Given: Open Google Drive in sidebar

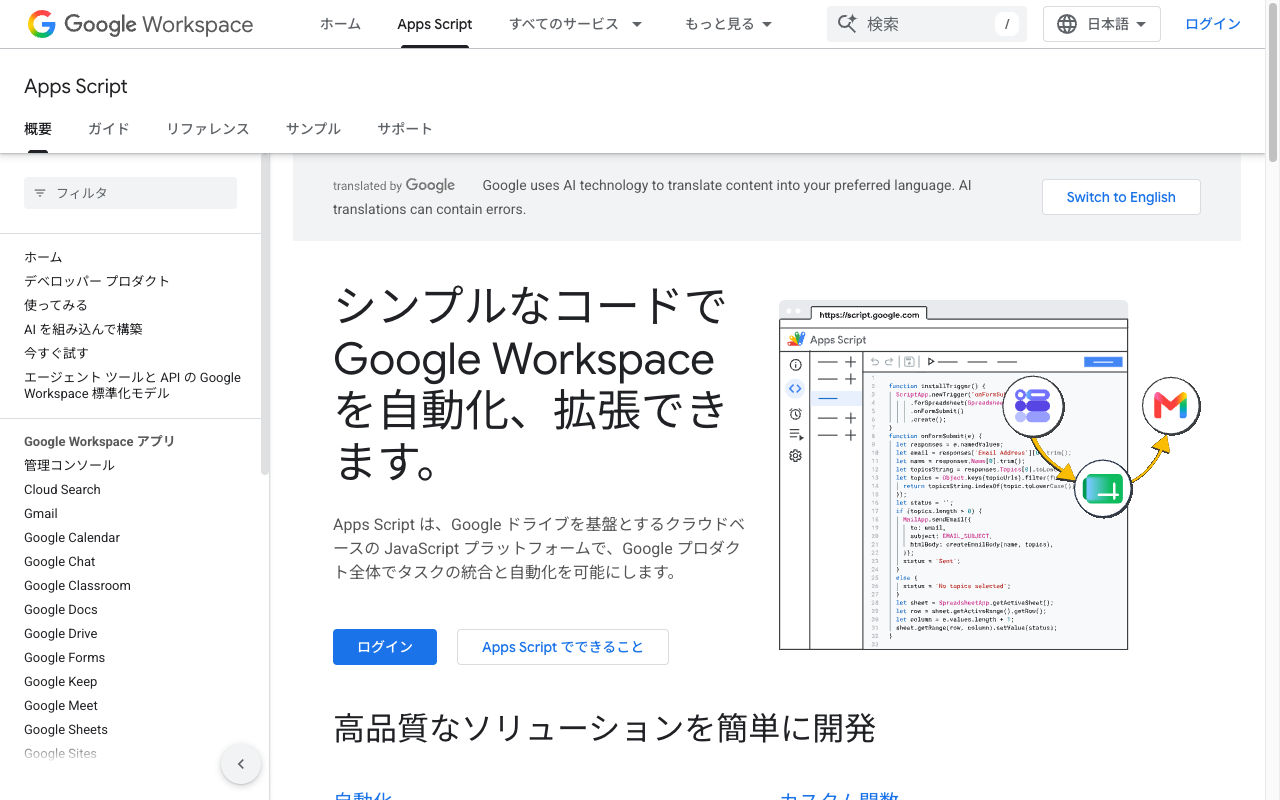Looking at the screenshot, I should [61, 633].
